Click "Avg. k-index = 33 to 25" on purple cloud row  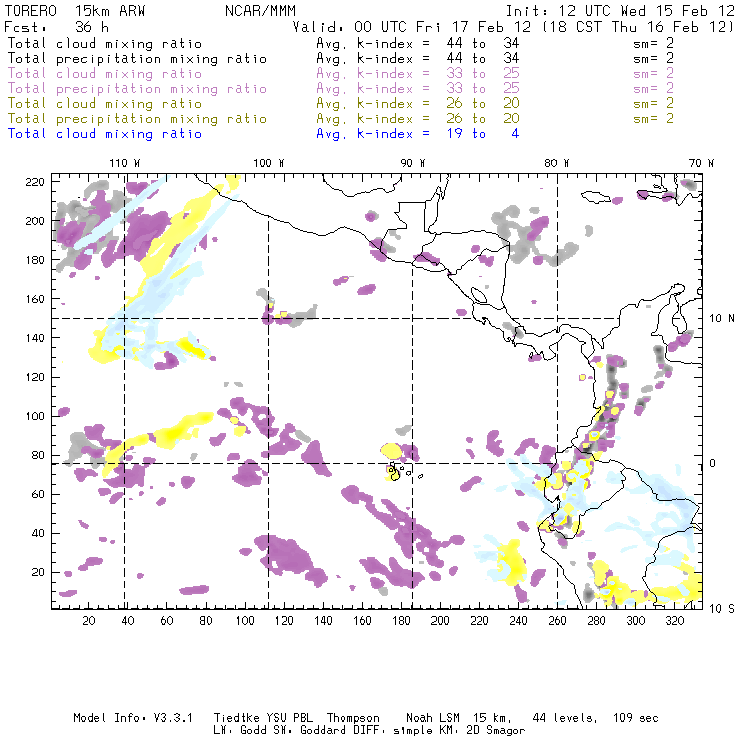(418, 74)
